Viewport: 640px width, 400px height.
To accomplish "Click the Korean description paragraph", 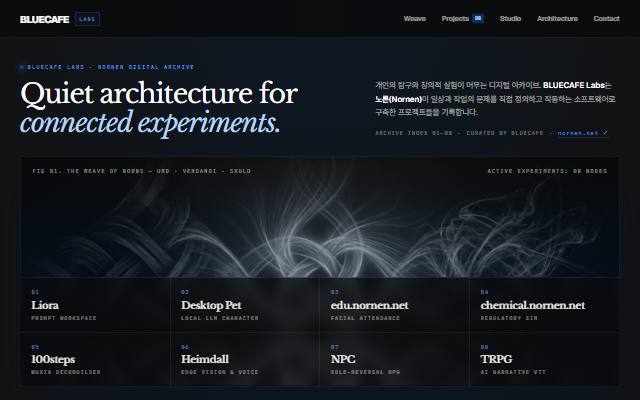I will pos(495,98).
